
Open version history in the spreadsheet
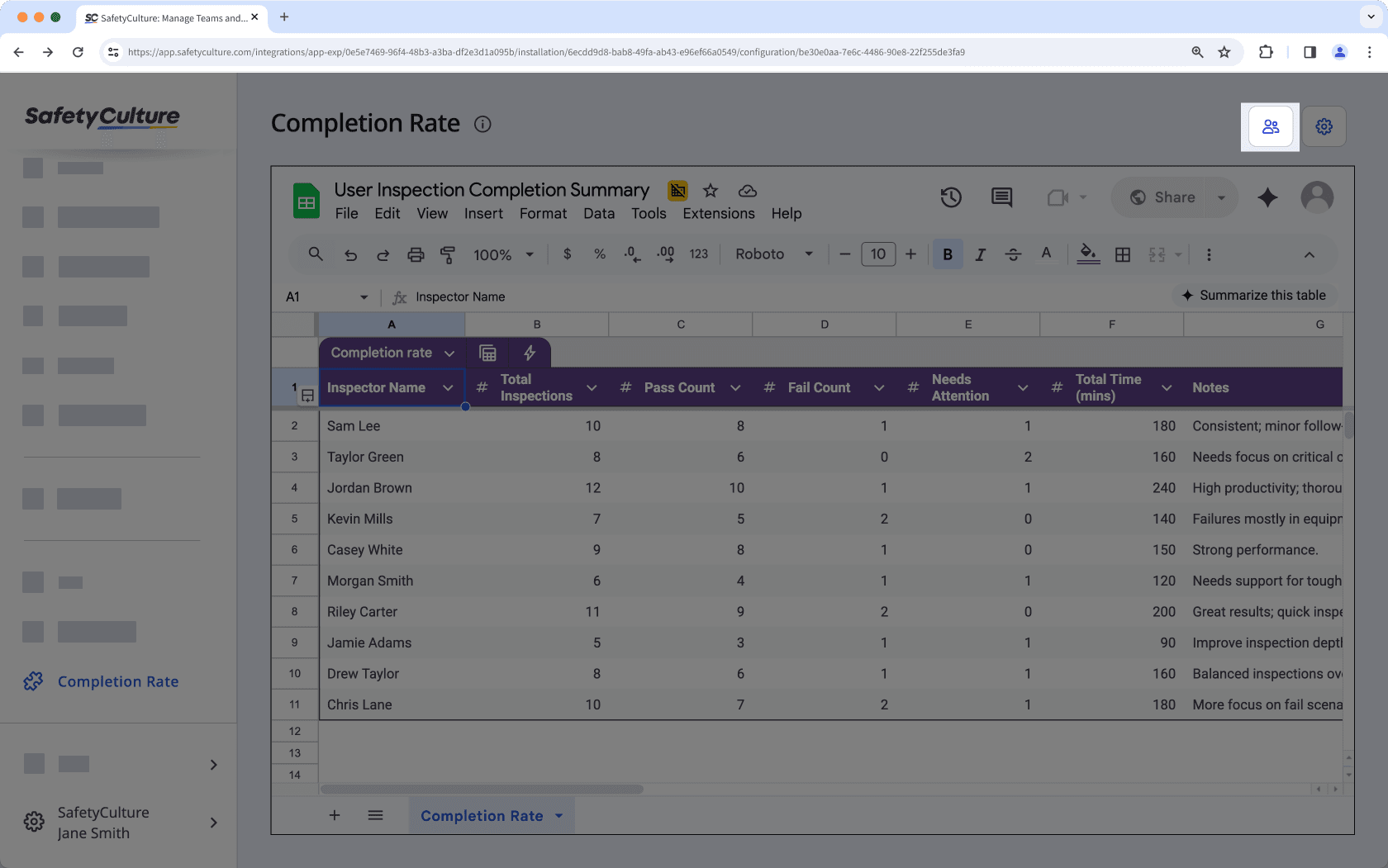(950, 197)
